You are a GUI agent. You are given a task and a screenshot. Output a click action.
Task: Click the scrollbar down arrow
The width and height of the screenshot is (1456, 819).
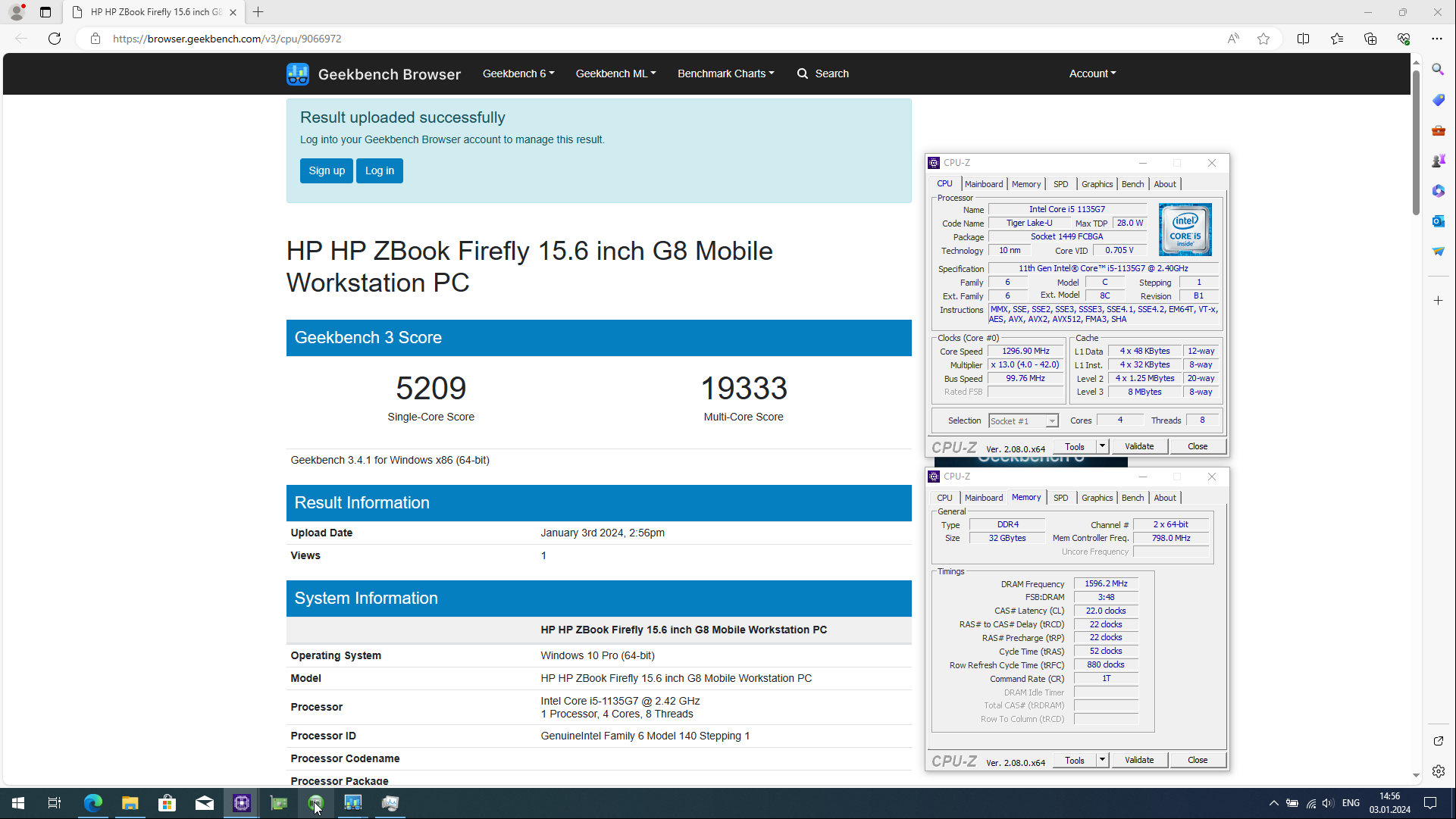click(1415, 775)
